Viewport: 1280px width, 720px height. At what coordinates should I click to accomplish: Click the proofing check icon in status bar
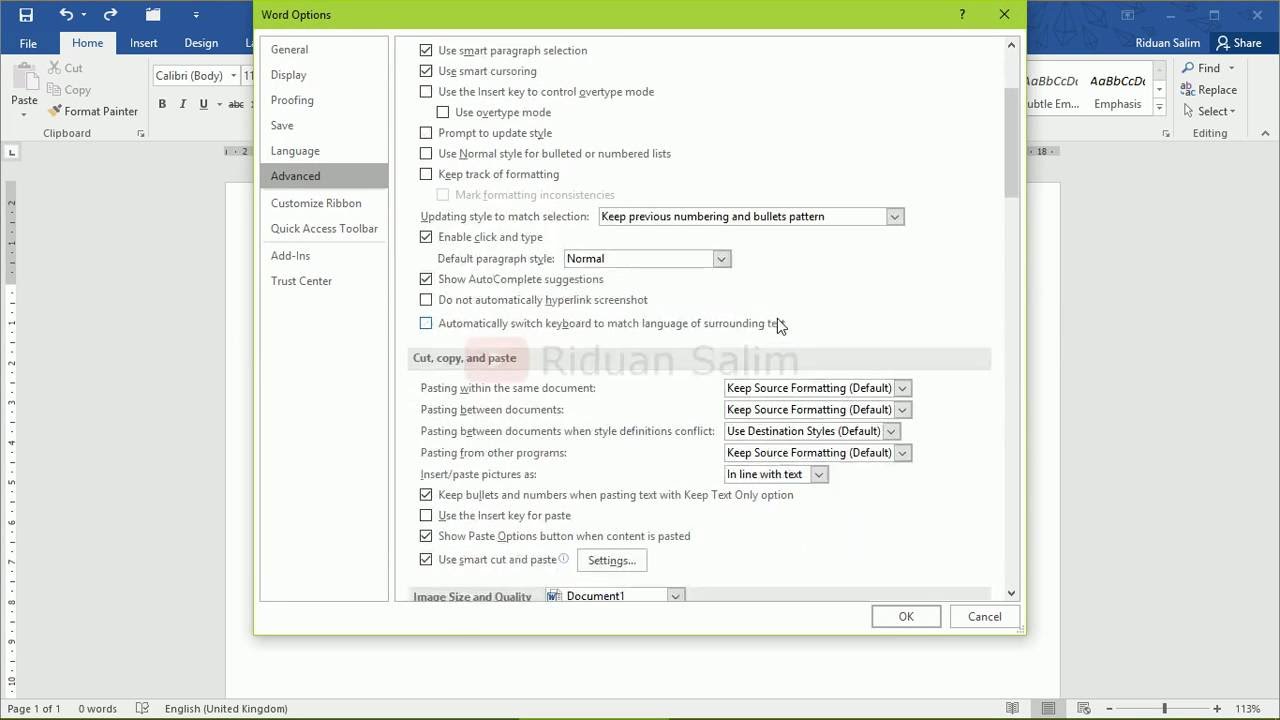(x=142, y=708)
